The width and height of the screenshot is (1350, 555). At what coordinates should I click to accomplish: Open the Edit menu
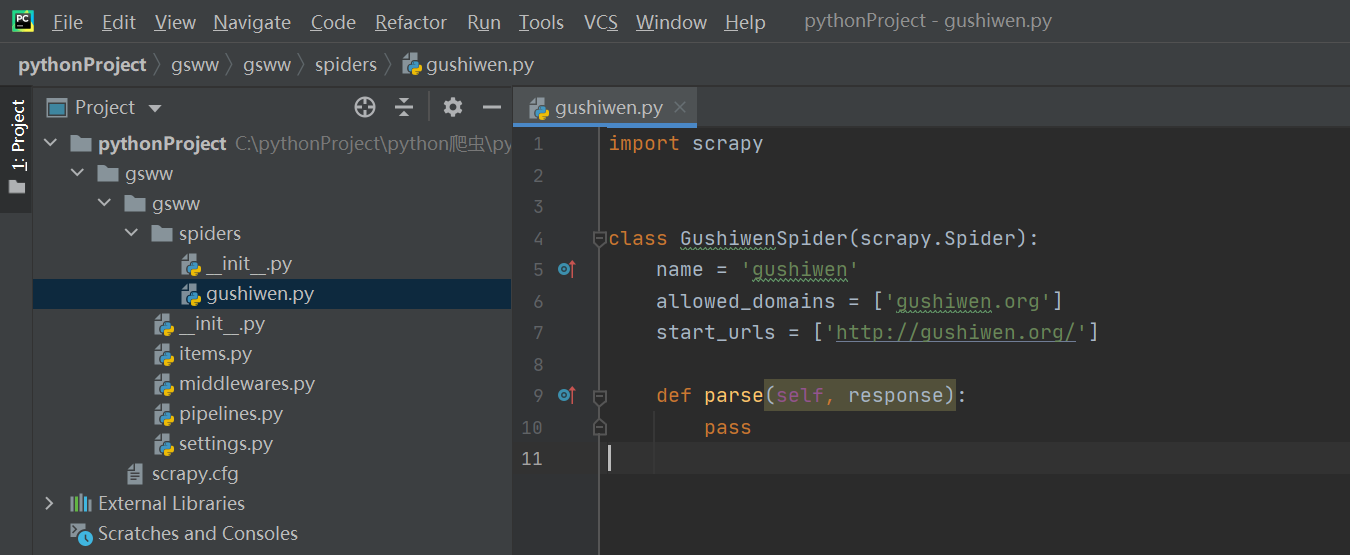[119, 22]
